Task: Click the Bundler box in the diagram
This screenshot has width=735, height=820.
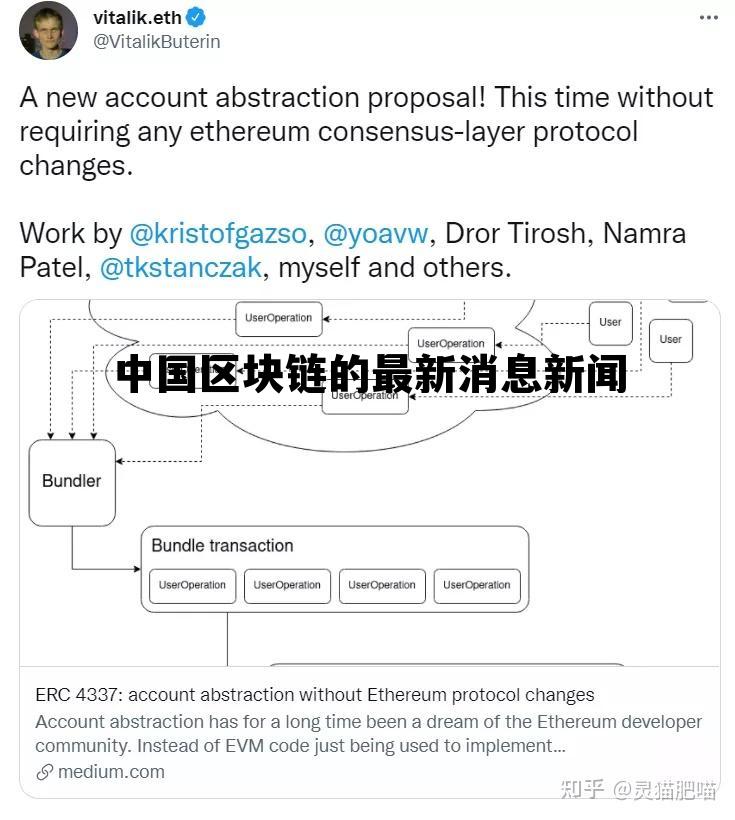Action: [x=71, y=481]
